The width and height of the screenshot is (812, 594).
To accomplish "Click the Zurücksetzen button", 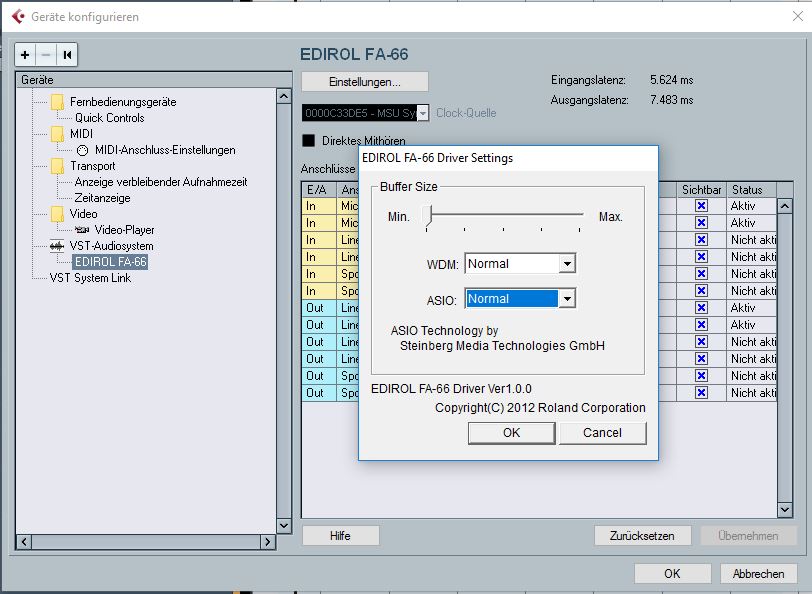I will click(x=642, y=535).
